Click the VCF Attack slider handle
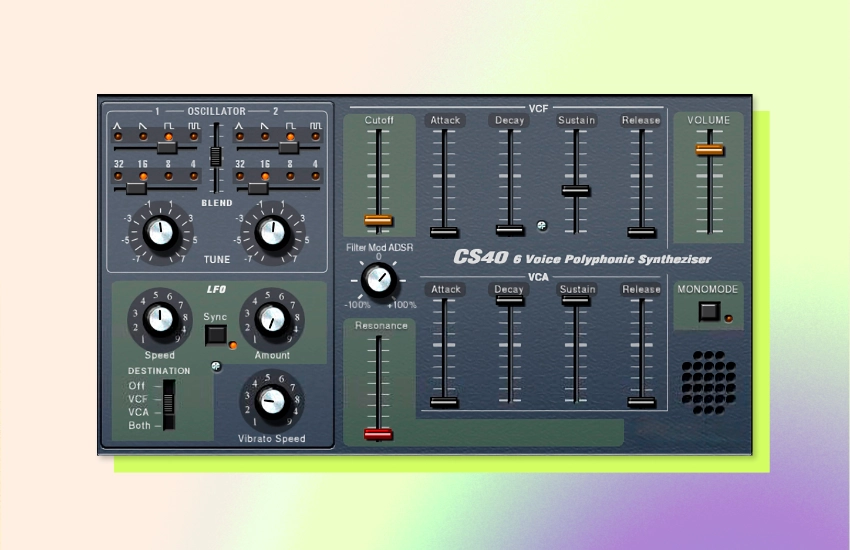 (445, 232)
